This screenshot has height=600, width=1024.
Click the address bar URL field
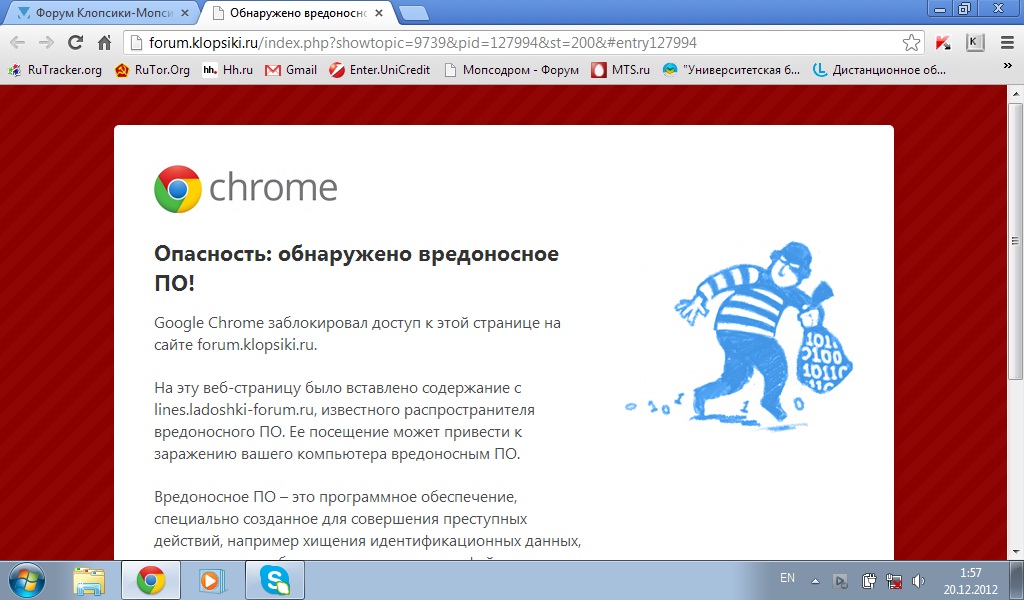pyautogui.click(x=500, y=43)
